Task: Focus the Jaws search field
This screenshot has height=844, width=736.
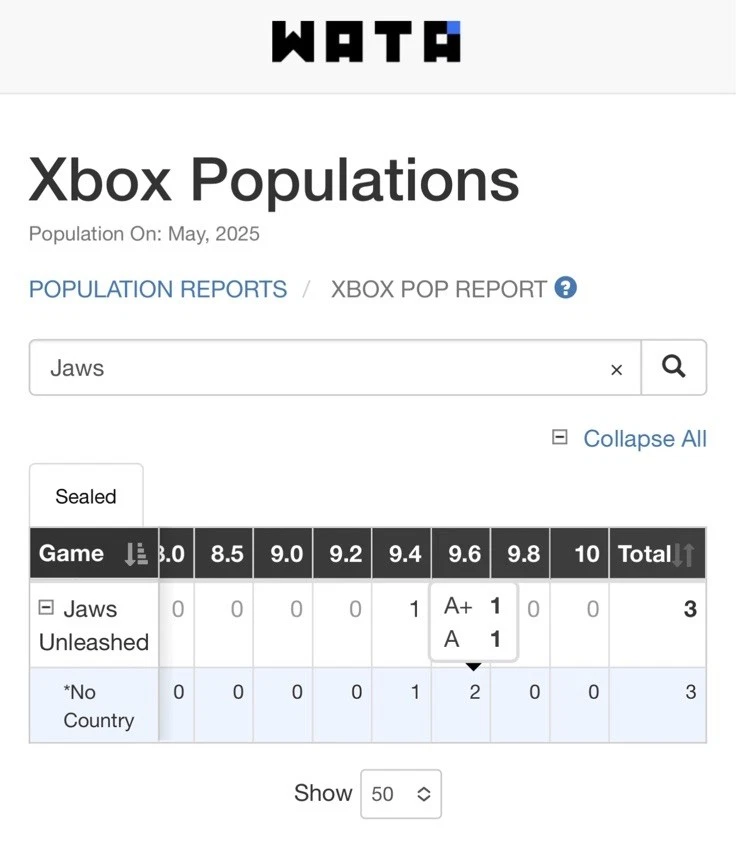Action: coord(320,368)
